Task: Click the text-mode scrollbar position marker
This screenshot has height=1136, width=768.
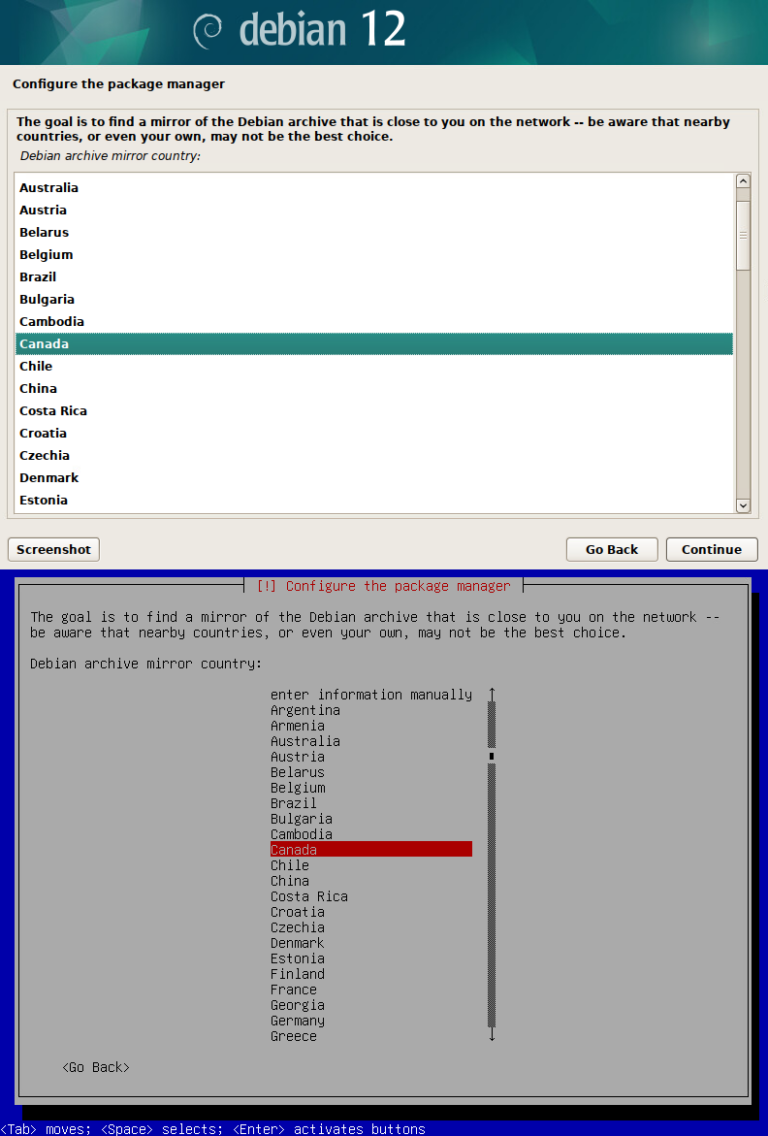Action: 491,756
